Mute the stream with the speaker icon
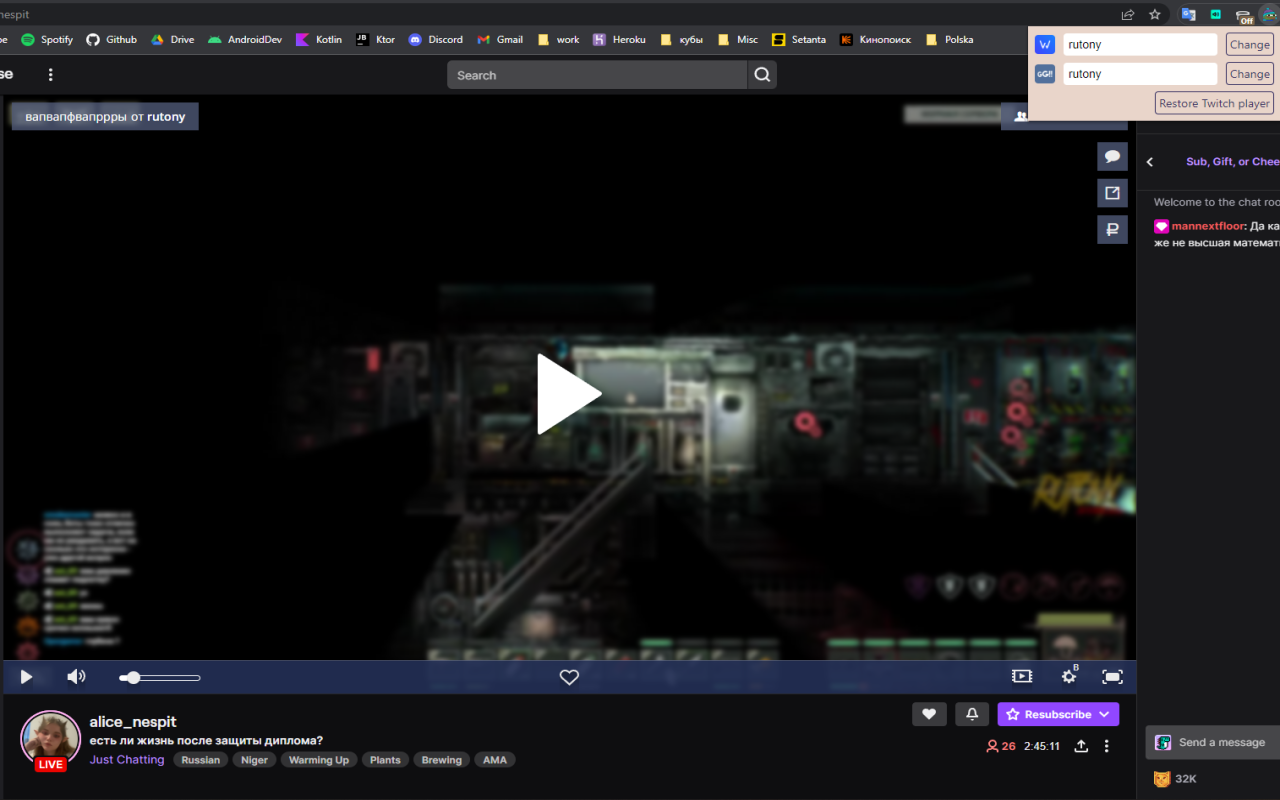This screenshot has width=1280, height=800. tap(76, 677)
